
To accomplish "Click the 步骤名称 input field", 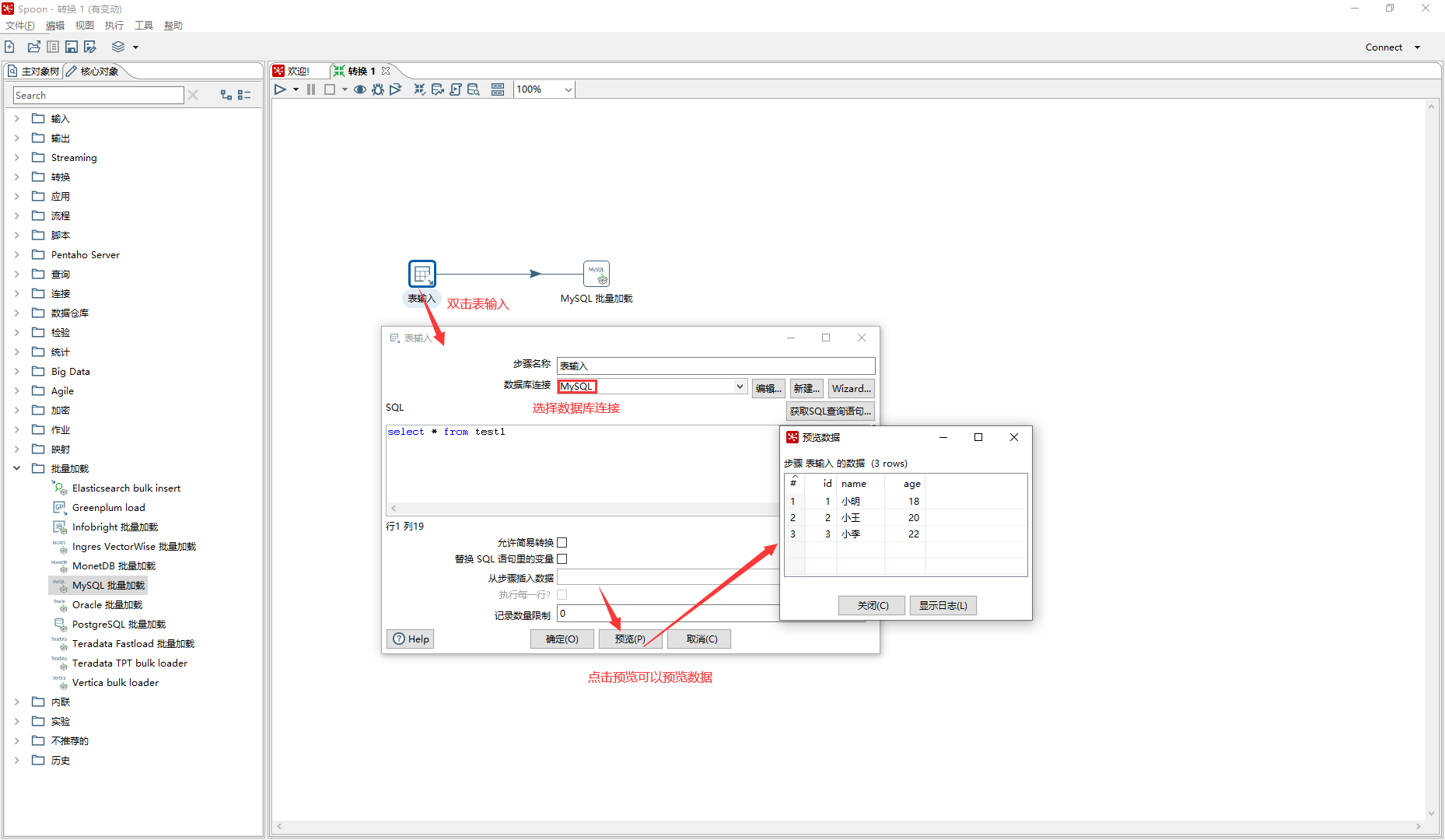I will (x=716, y=366).
